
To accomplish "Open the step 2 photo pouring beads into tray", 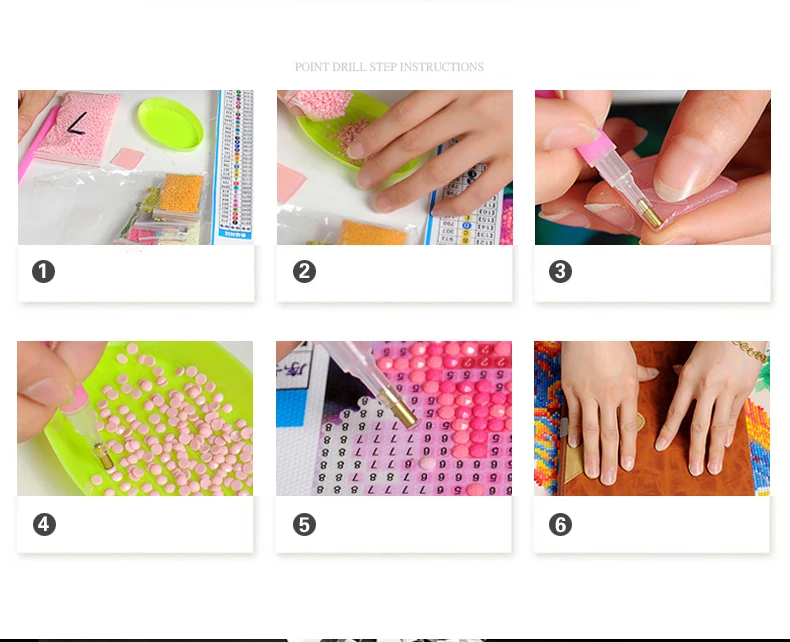I will [x=394, y=167].
